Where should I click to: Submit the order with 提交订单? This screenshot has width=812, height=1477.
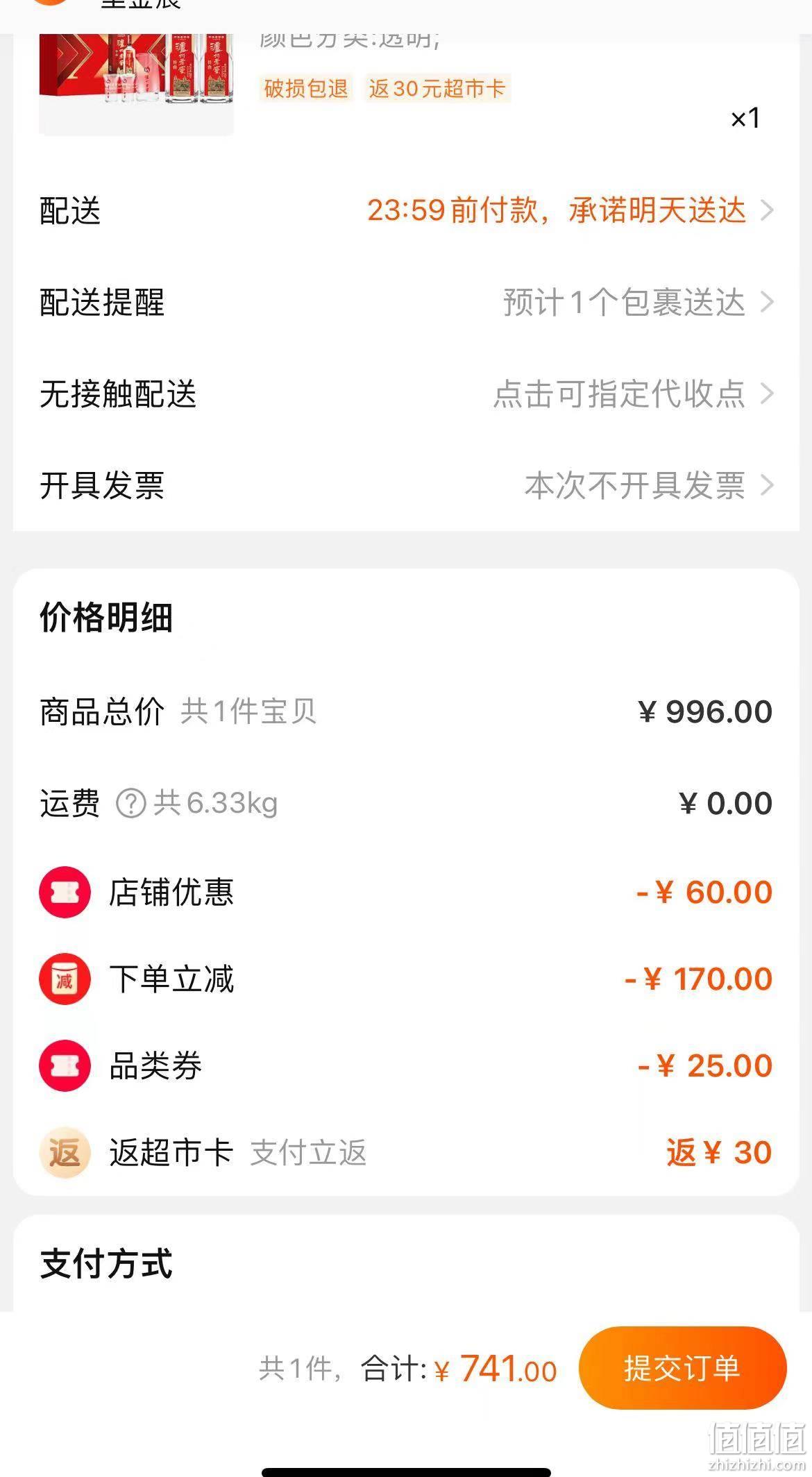coord(682,1368)
